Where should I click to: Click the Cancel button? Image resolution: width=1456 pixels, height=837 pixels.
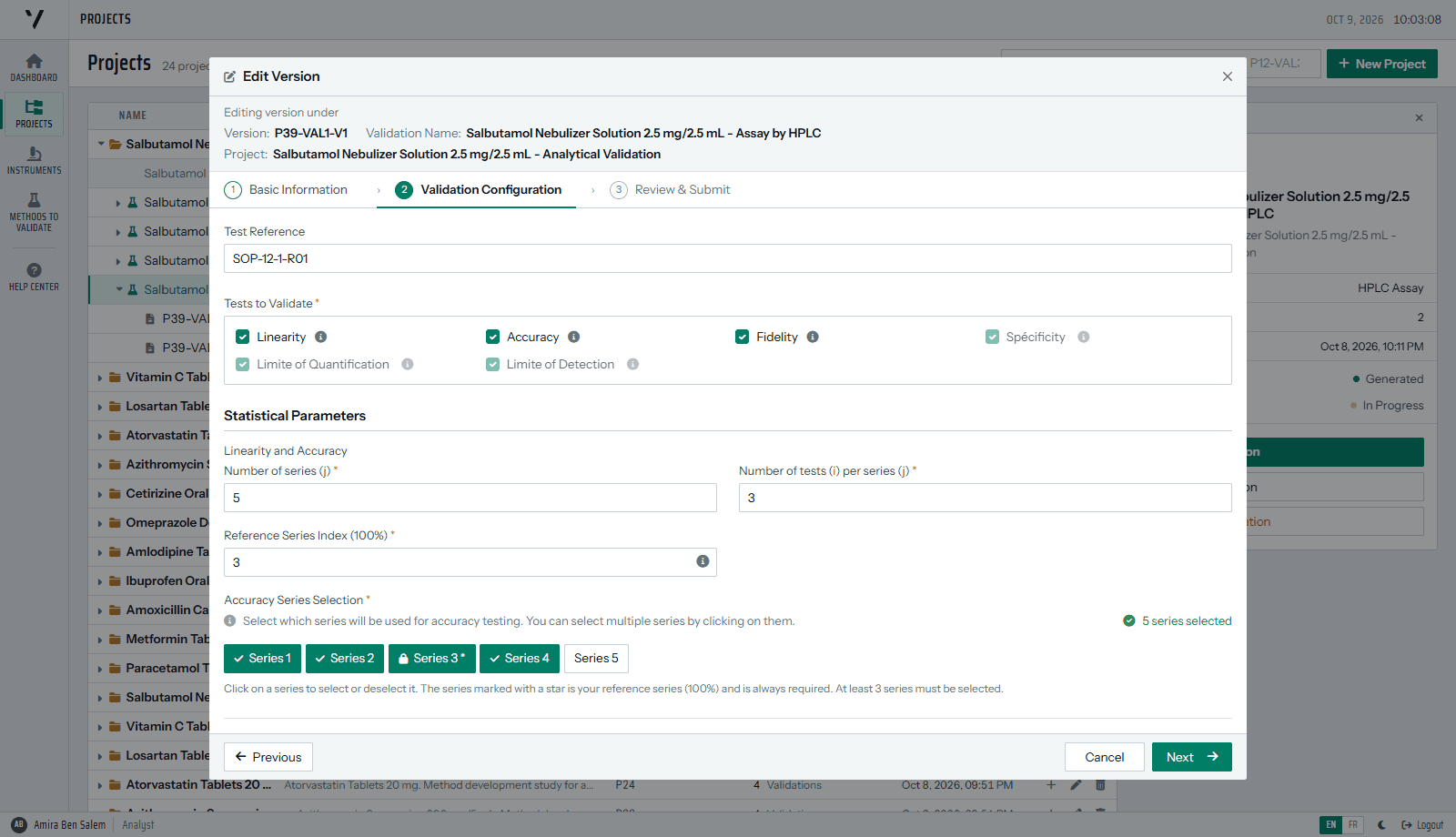(1104, 757)
